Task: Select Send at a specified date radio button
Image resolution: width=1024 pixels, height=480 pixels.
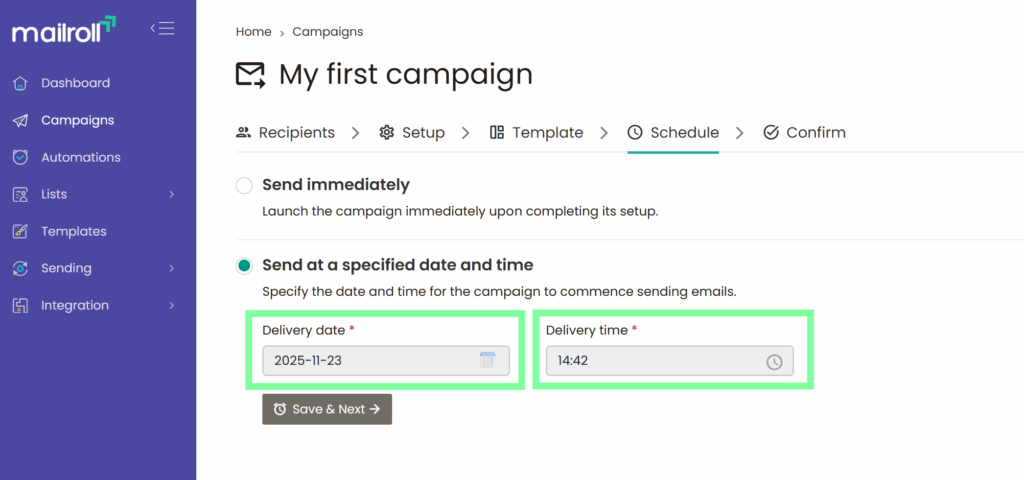Action: pos(244,266)
